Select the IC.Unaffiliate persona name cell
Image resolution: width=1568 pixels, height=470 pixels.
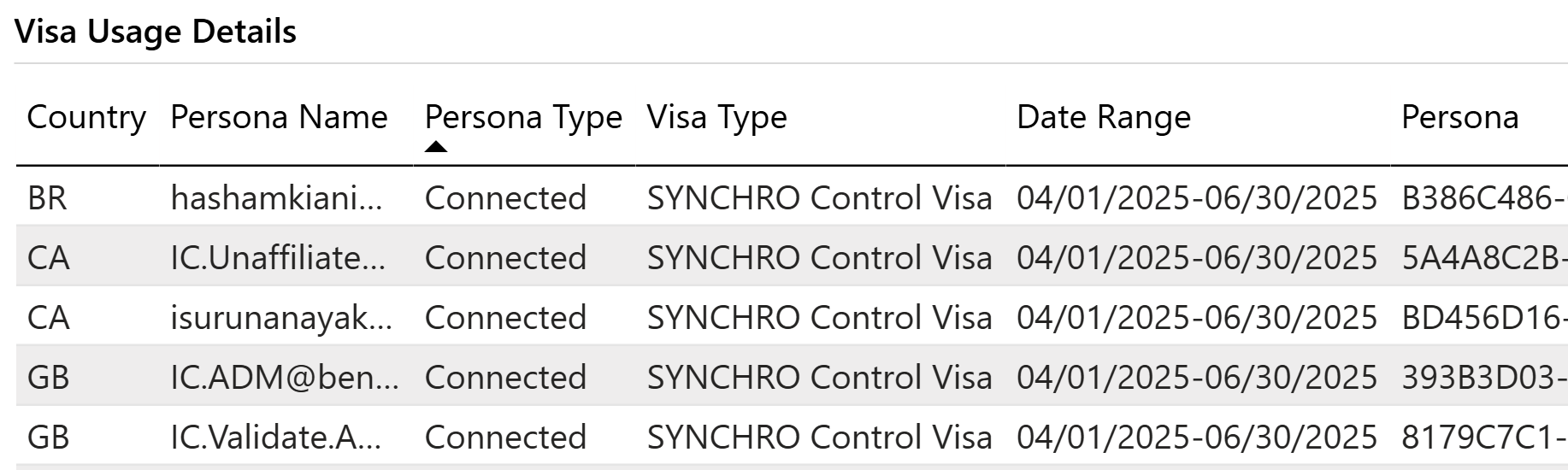tap(278, 258)
